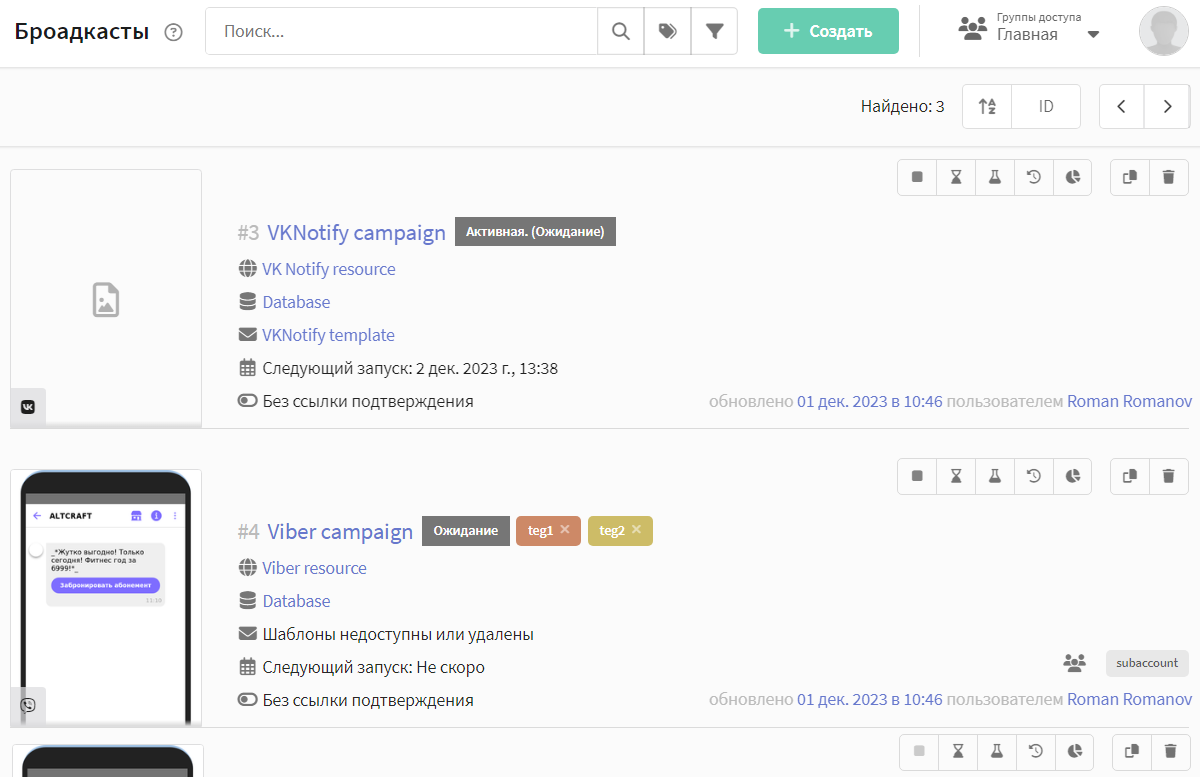The width and height of the screenshot is (1202, 777).
Task: Click flask test icon for VKNotify campaign
Action: coord(995,177)
